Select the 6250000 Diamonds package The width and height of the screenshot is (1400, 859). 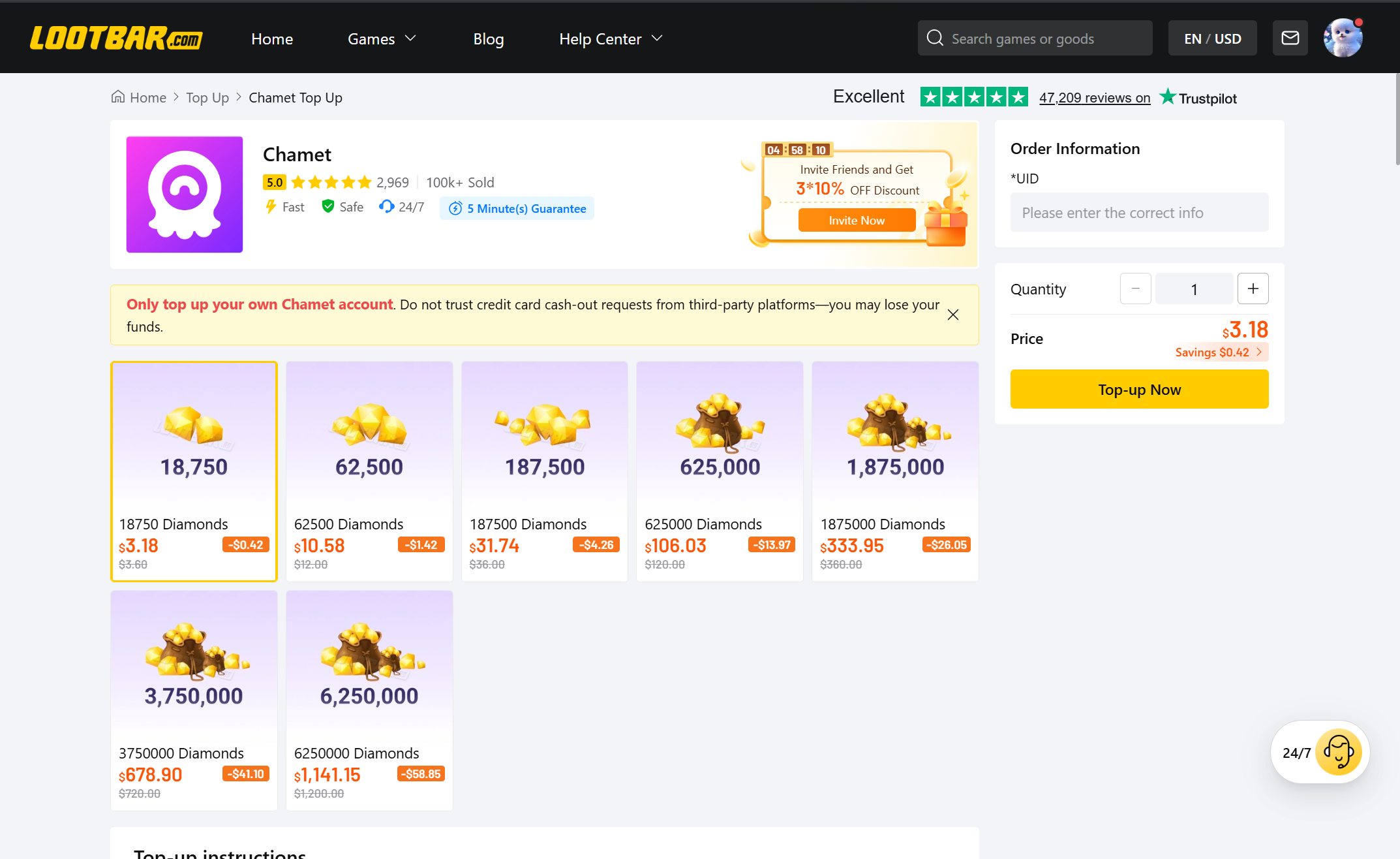pyautogui.click(x=369, y=700)
